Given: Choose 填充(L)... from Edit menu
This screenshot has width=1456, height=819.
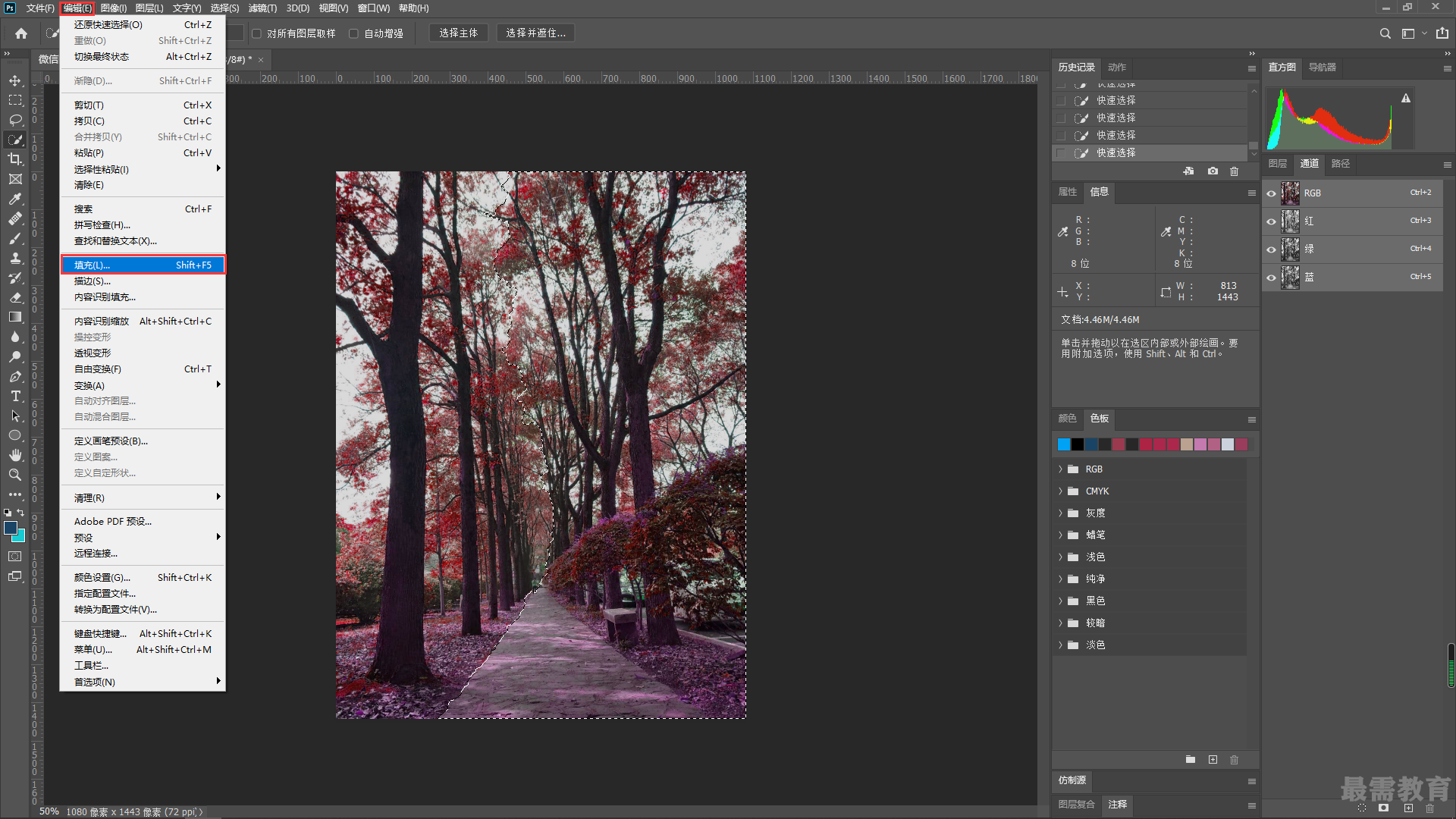Looking at the screenshot, I should (143, 265).
